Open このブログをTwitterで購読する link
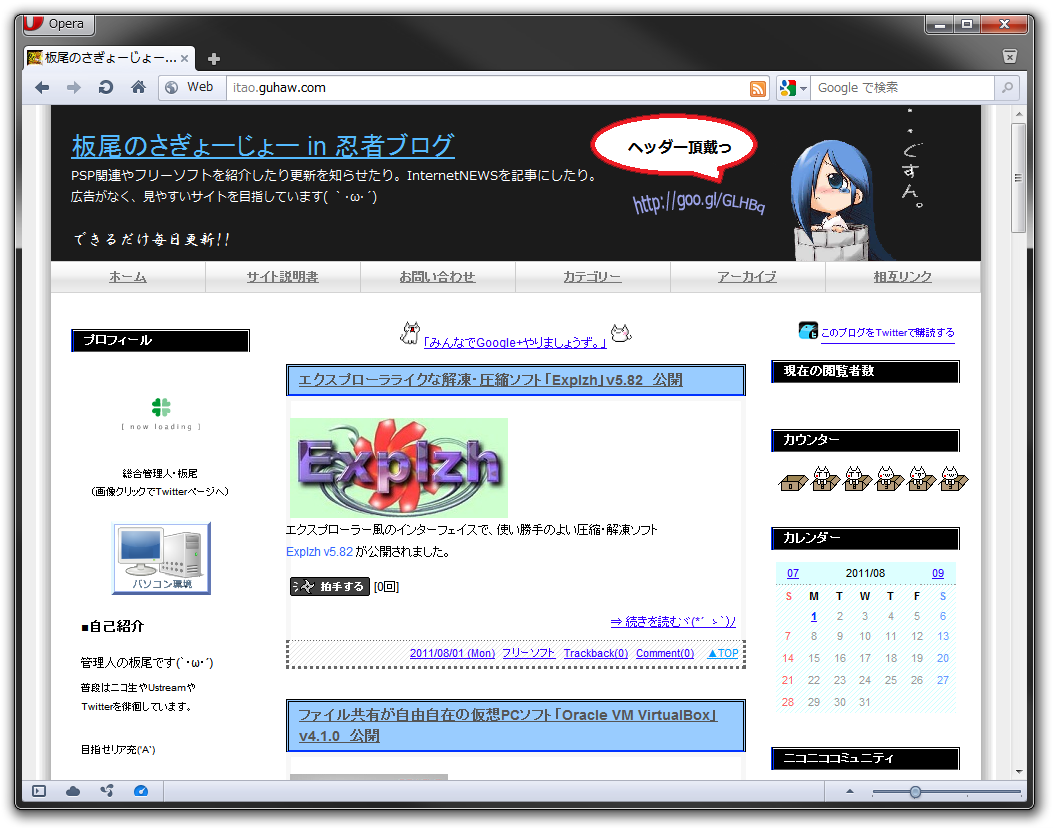 (888, 332)
